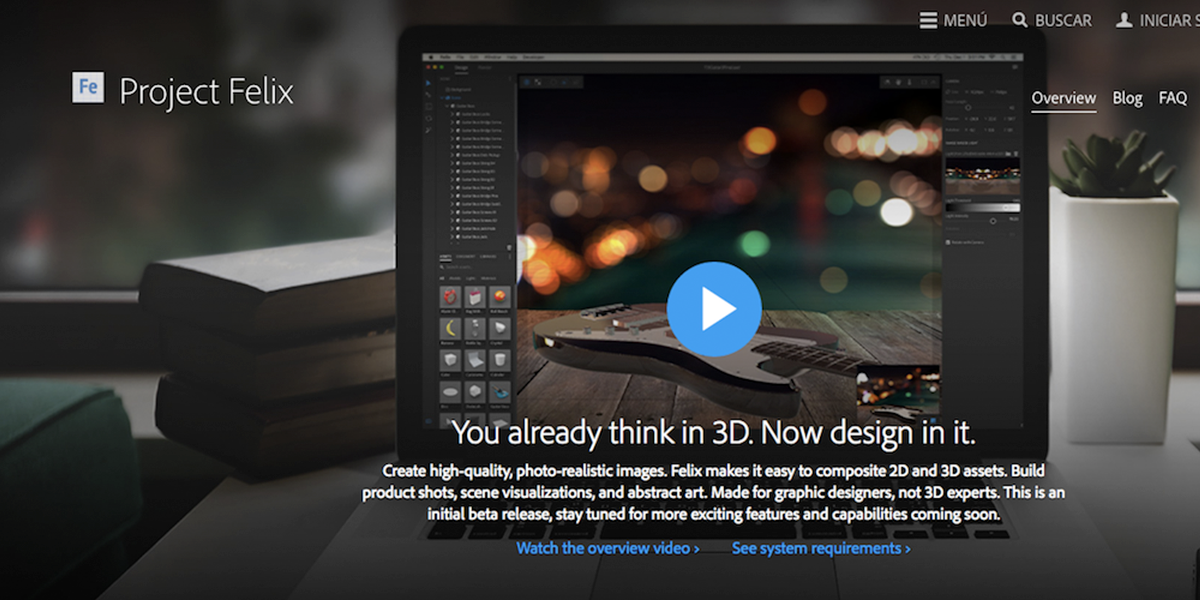Viewport: 1200px width, 600px height.
Task: Click the Project Felix Fe logo icon
Action: (x=88, y=88)
